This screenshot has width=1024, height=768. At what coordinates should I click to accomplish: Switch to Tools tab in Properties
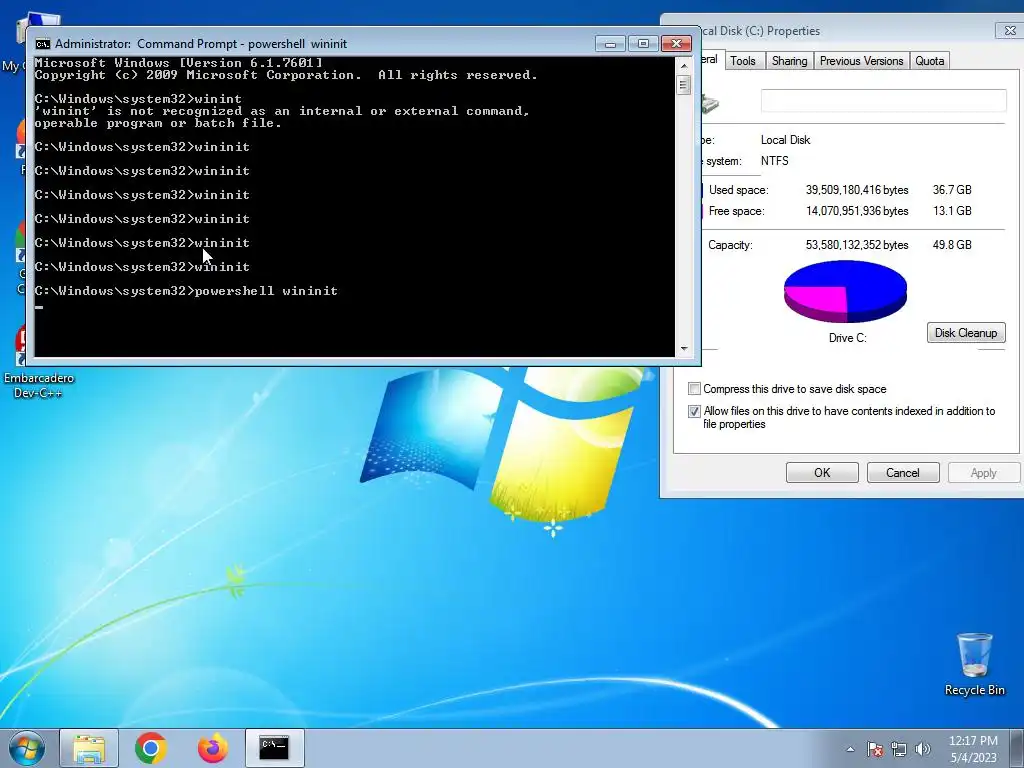(x=743, y=61)
